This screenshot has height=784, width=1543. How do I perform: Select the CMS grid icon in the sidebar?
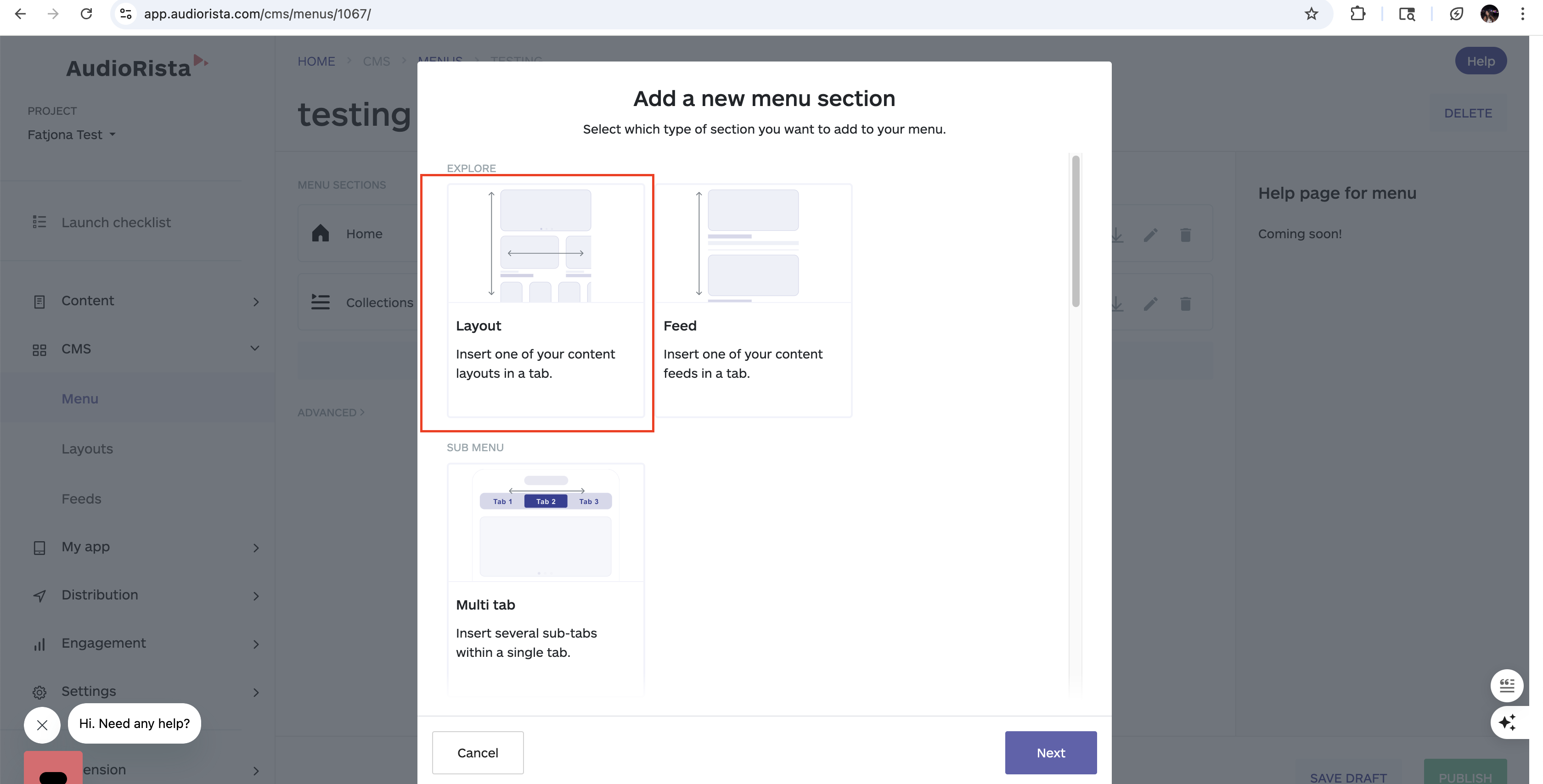(x=39, y=349)
